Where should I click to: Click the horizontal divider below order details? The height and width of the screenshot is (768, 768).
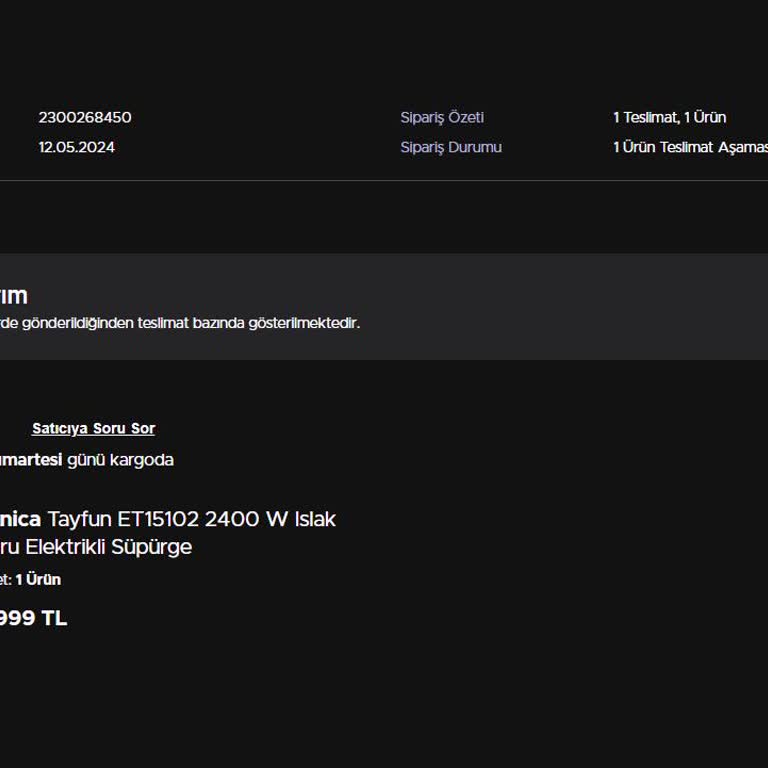384,181
